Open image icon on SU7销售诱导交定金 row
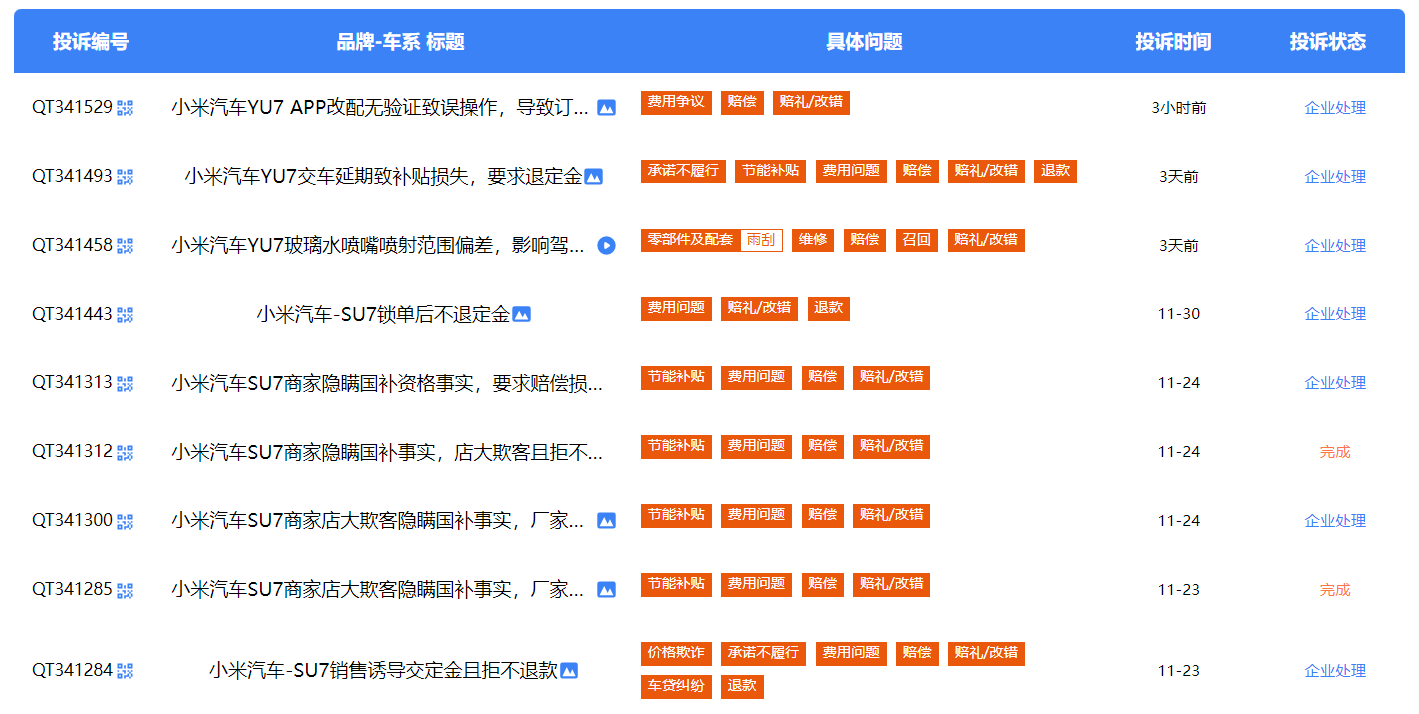The width and height of the screenshot is (1419, 714). [x=569, y=671]
